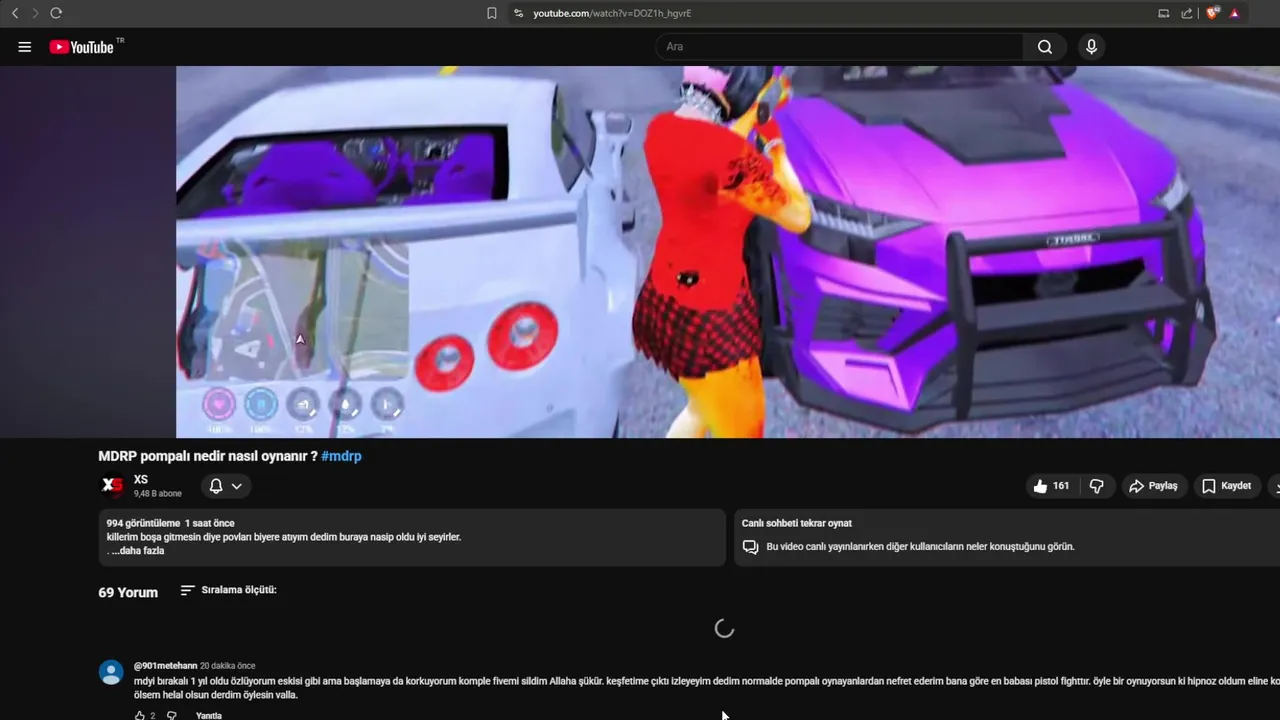Open the @901metehann username link
1280x720 pixels.
pyautogui.click(x=165, y=666)
